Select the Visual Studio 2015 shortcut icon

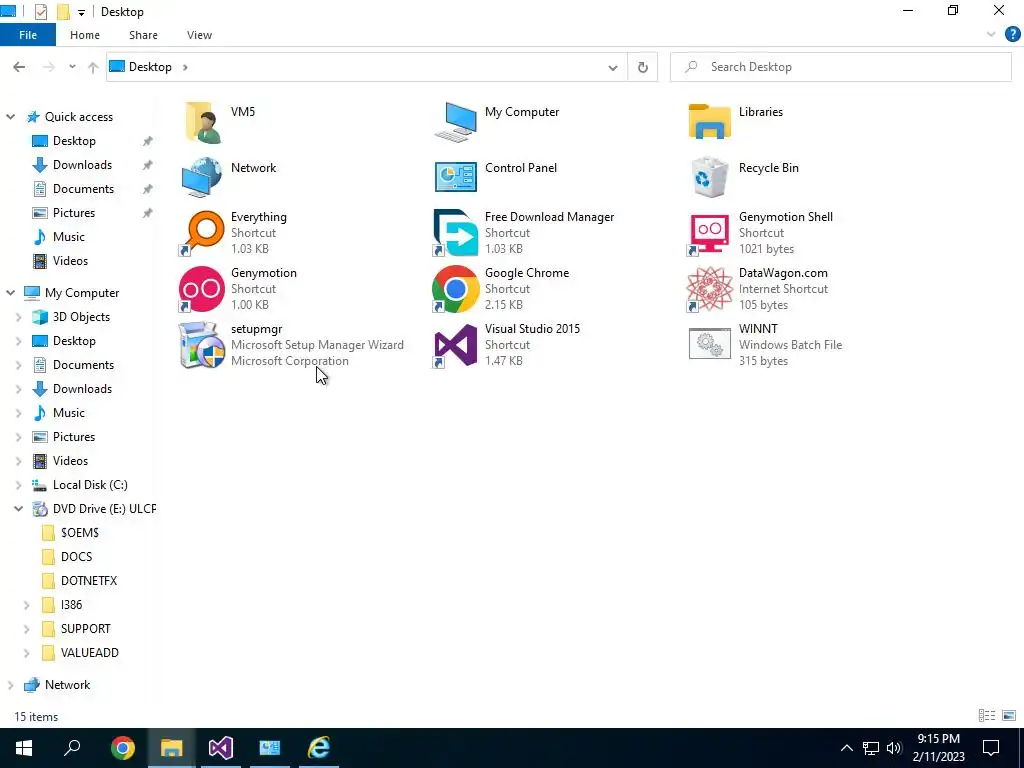point(456,345)
